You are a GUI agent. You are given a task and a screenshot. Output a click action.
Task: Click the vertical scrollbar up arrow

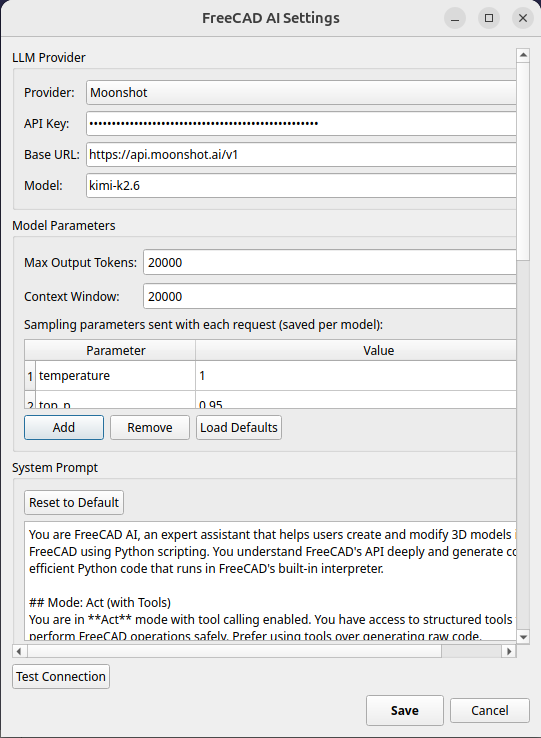tap(523, 55)
